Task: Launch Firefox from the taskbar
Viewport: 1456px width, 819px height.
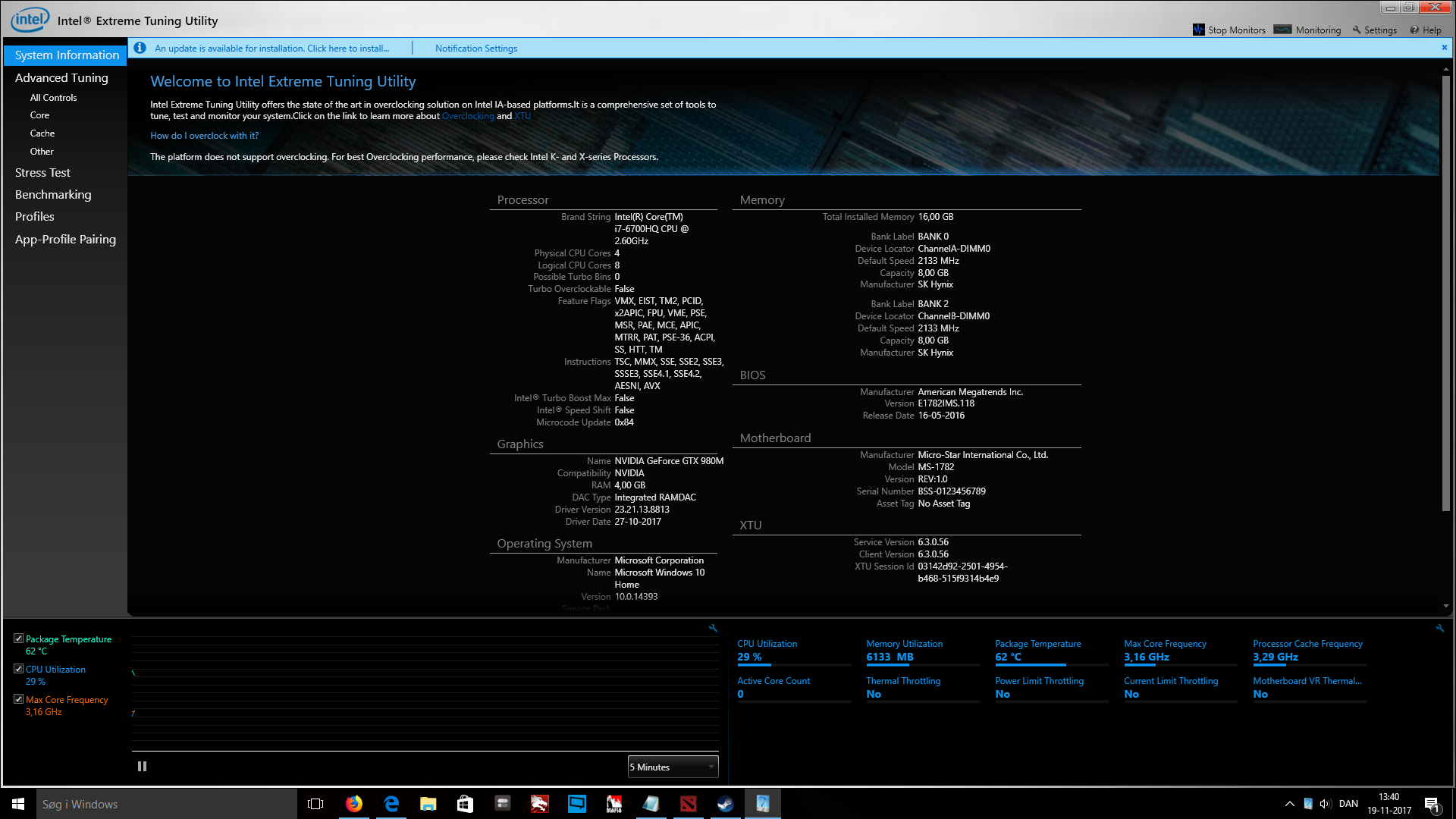Action: pos(354,804)
